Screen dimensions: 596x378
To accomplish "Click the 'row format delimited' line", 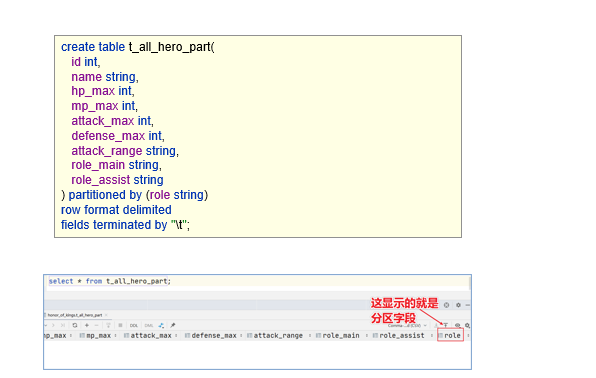I will 116,210.
